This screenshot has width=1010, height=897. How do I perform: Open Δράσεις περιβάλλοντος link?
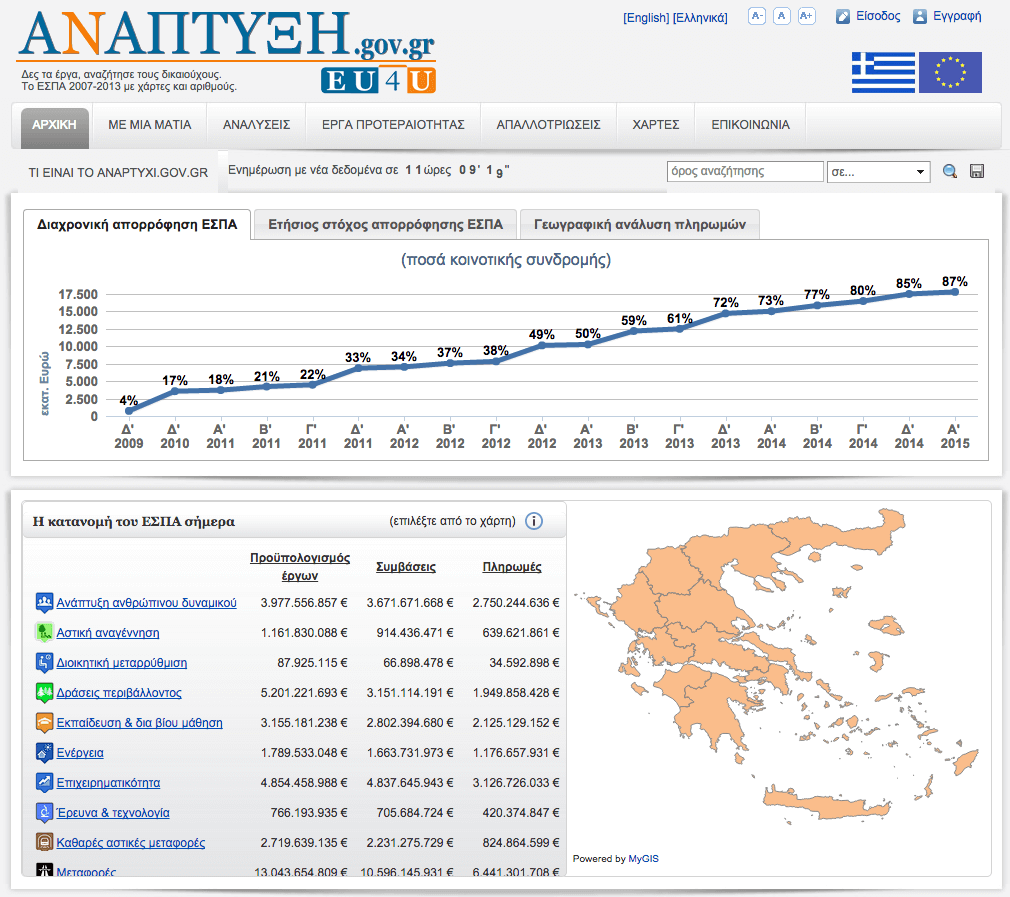[119, 693]
